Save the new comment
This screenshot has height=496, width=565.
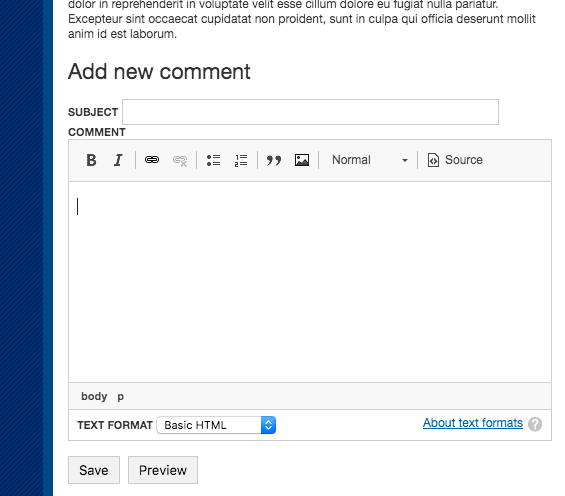coord(94,470)
